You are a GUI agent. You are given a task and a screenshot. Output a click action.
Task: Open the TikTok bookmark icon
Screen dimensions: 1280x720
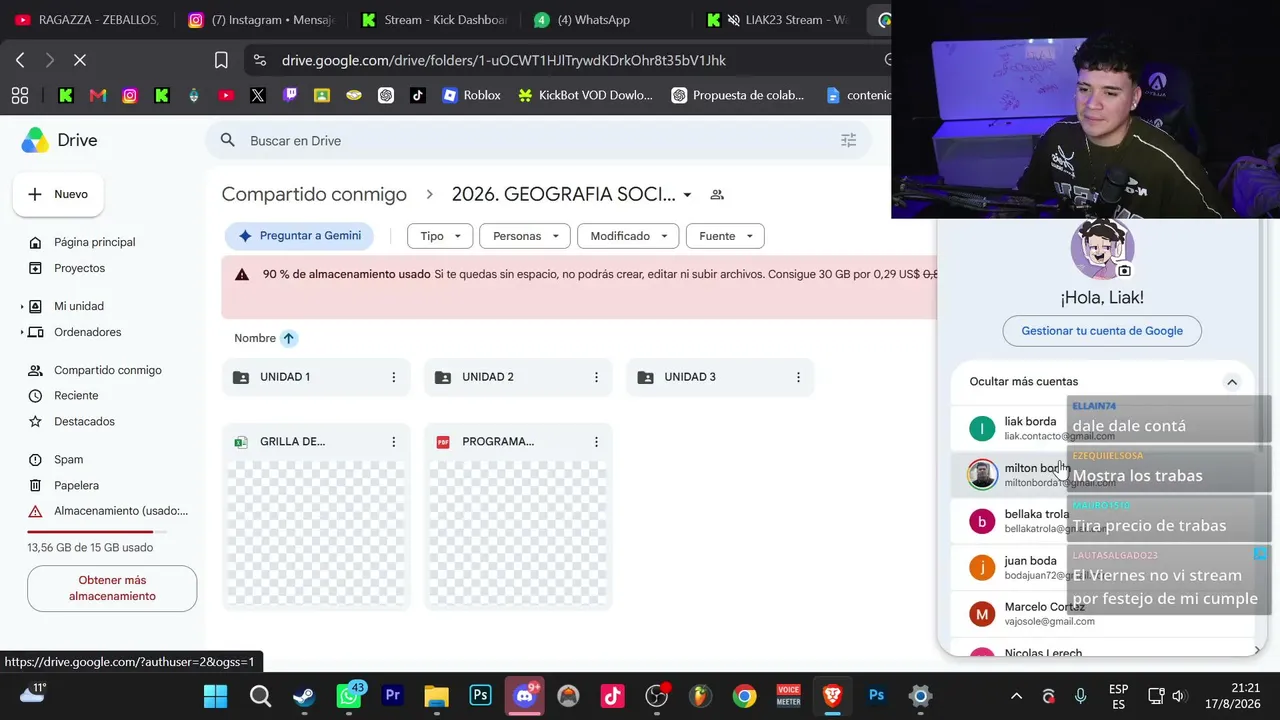418,95
